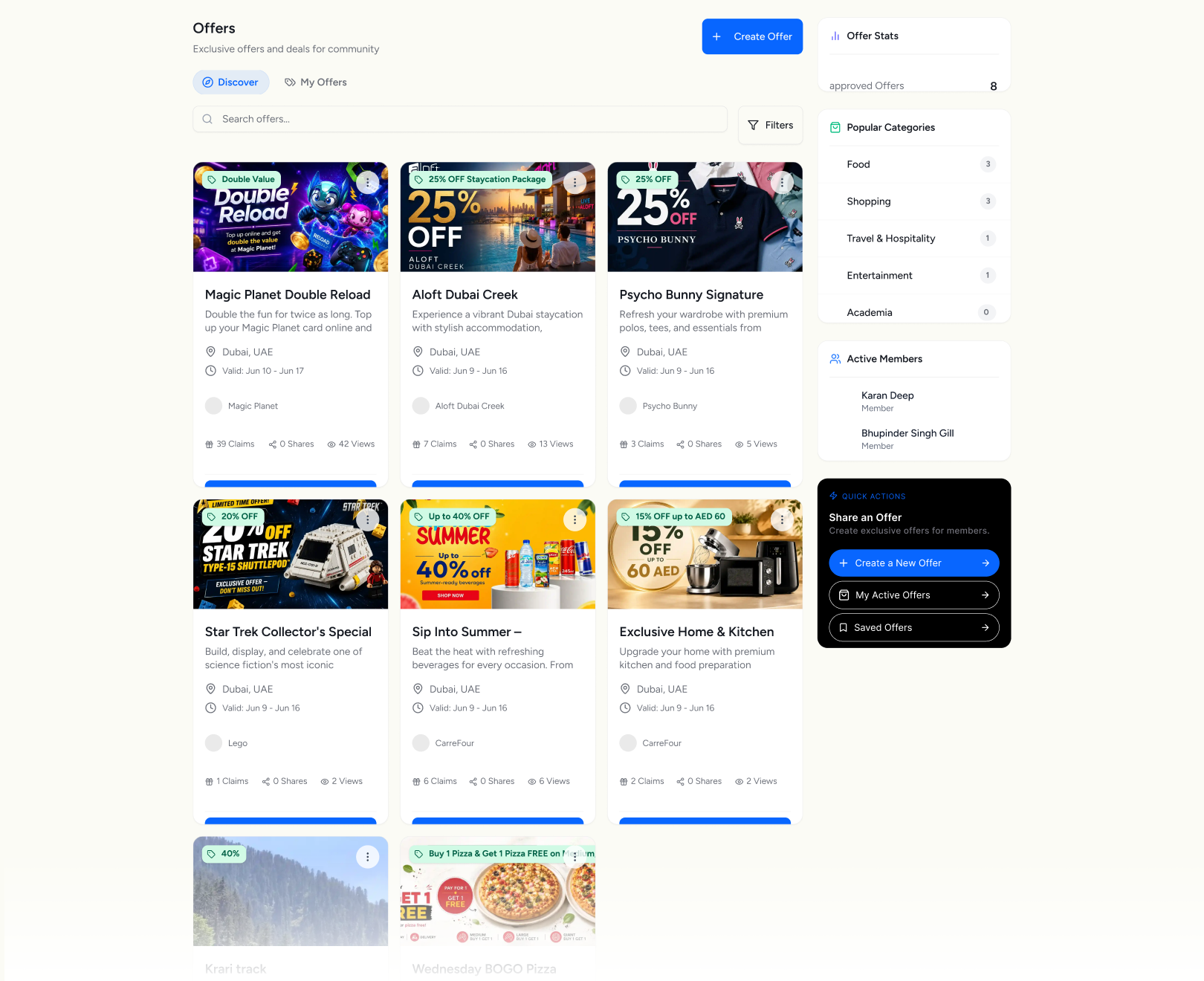Click the Lego avatar circle
Screen dimensions: 1204x981
coord(214,743)
